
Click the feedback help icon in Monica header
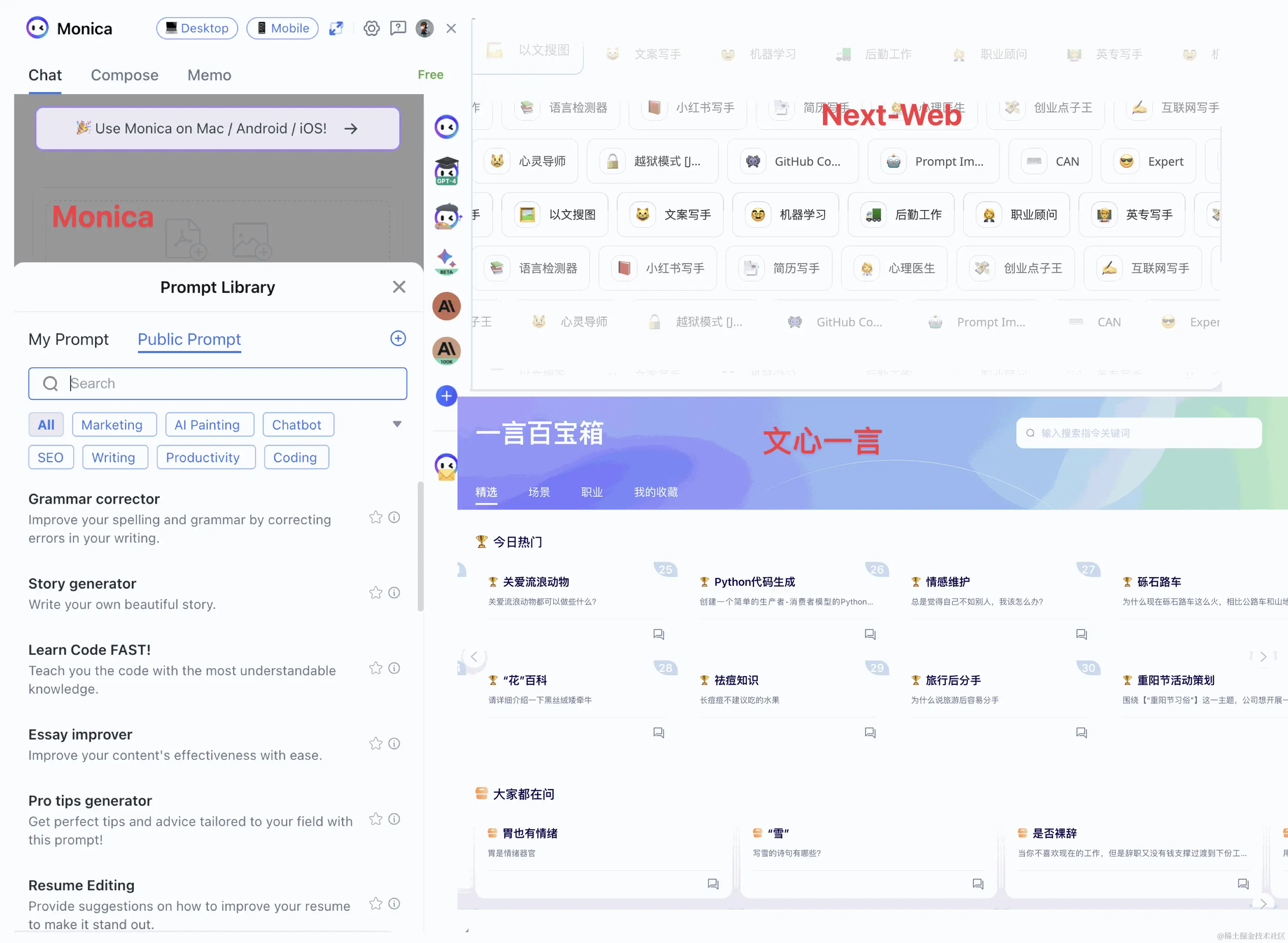click(397, 28)
